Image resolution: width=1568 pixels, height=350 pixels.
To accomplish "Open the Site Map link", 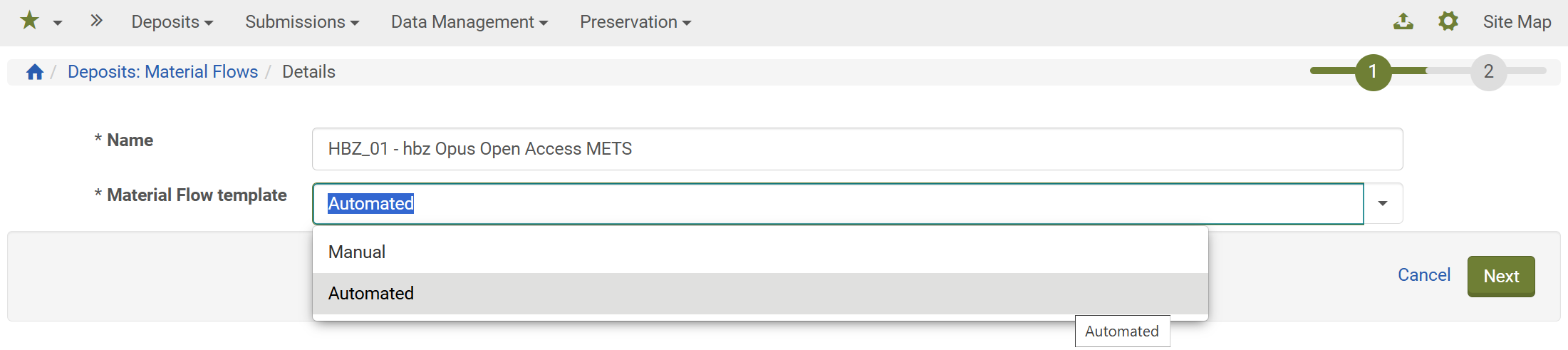I will [1517, 22].
